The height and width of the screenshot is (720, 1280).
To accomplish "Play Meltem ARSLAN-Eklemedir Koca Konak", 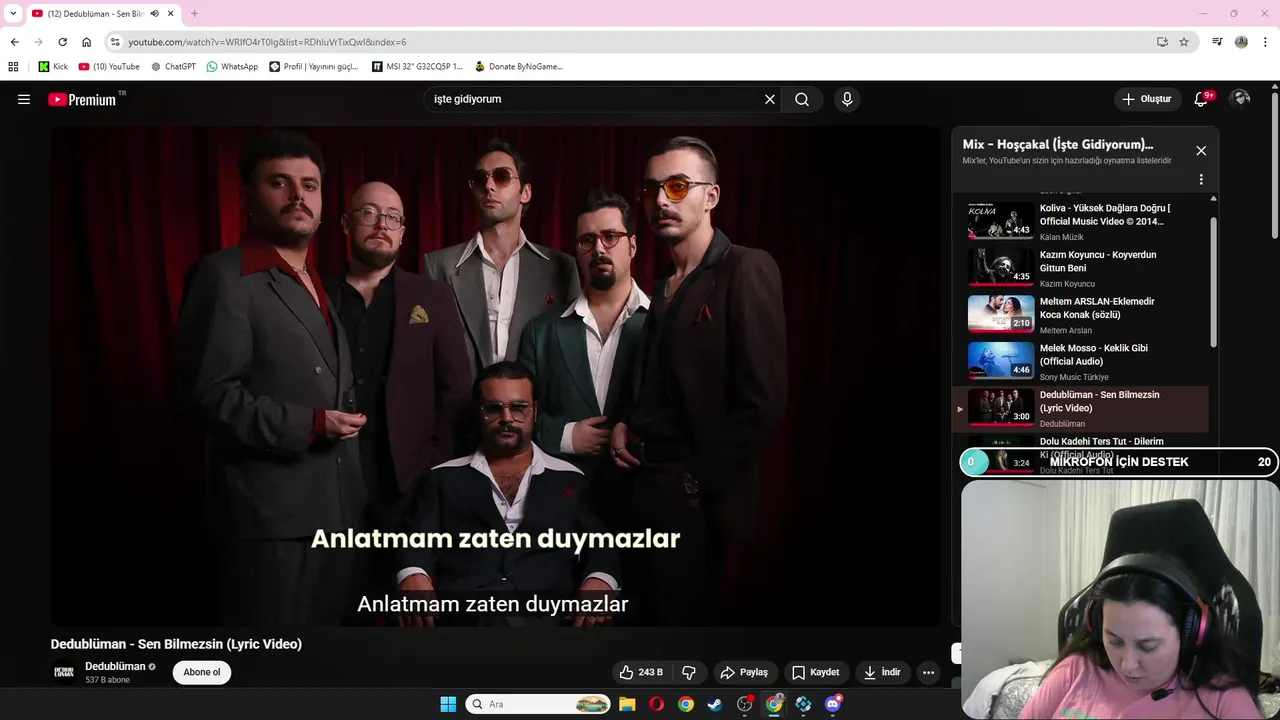I will click(x=1080, y=314).
